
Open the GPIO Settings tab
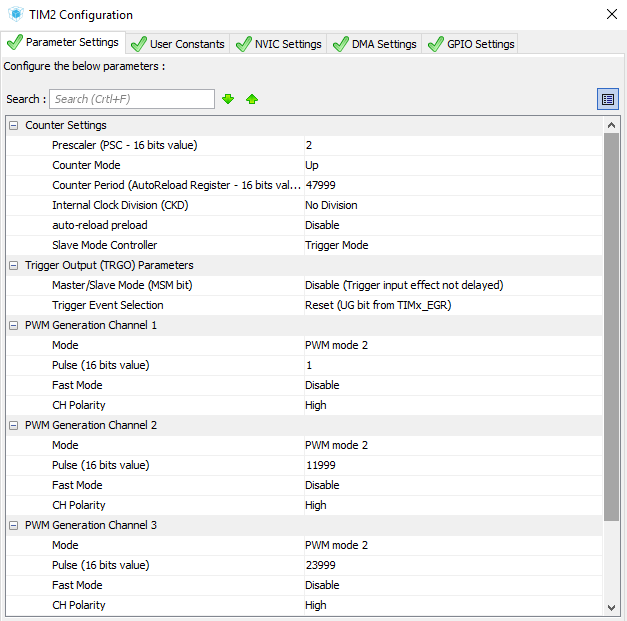[x=471, y=44]
